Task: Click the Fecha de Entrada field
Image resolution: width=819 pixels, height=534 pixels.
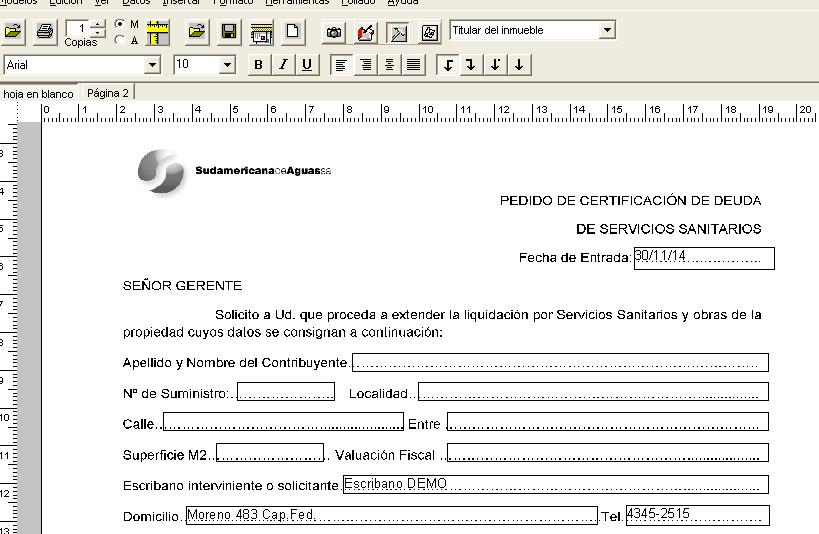Action: click(704, 259)
